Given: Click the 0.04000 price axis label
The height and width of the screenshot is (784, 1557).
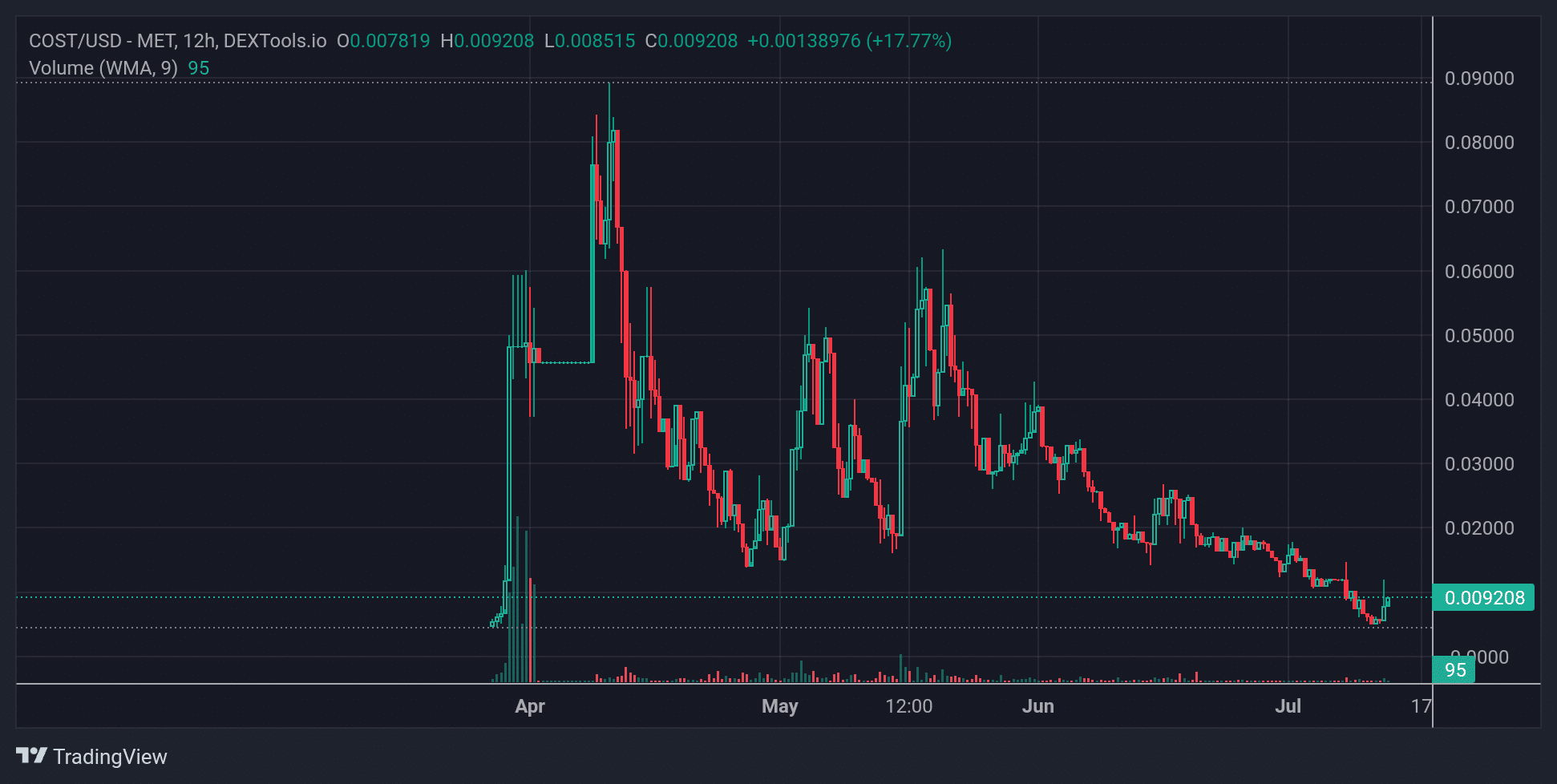Looking at the screenshot, I should tap(1479, 400).
